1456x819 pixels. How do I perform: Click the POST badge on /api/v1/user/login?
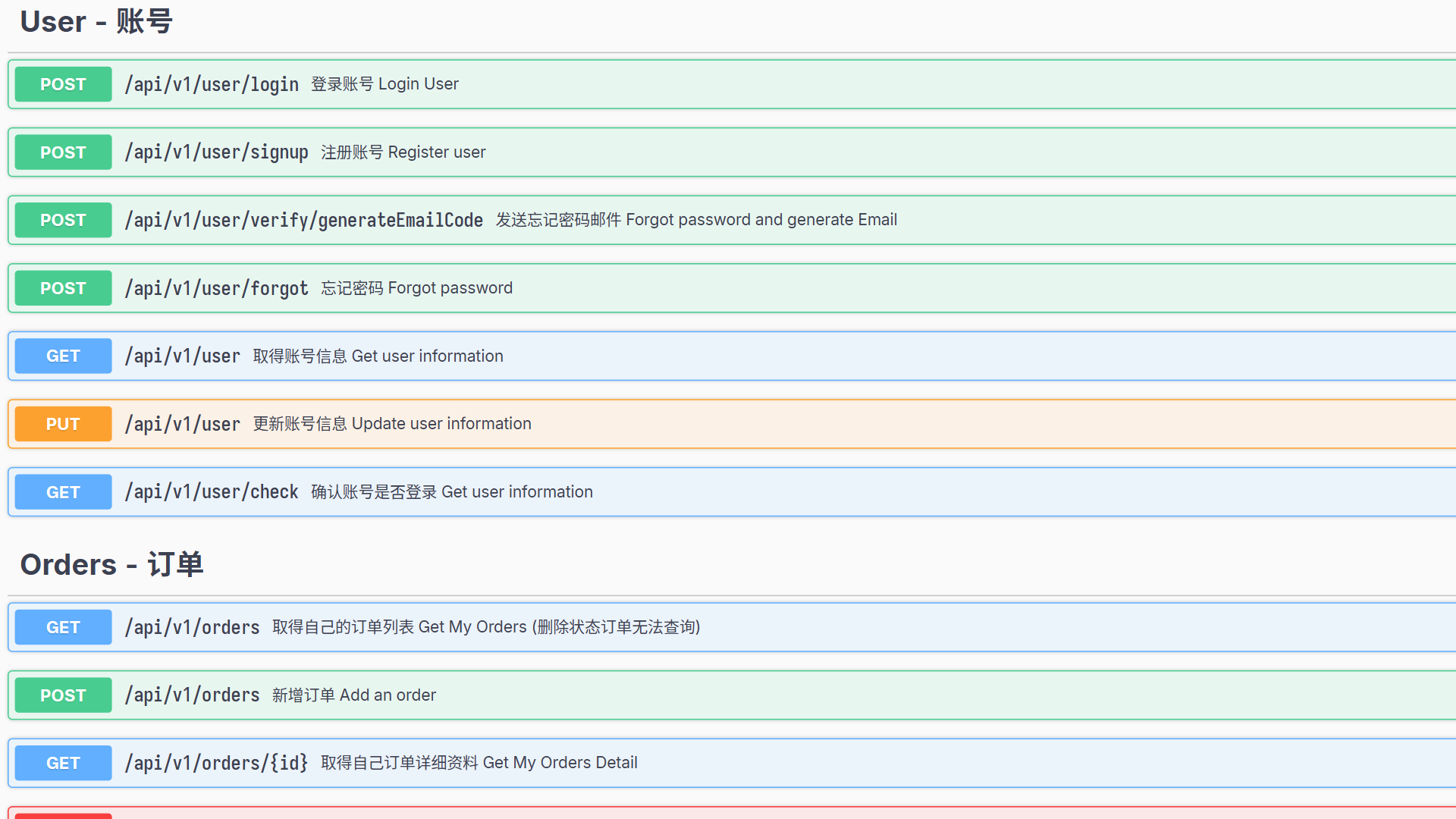coord(62,84)
